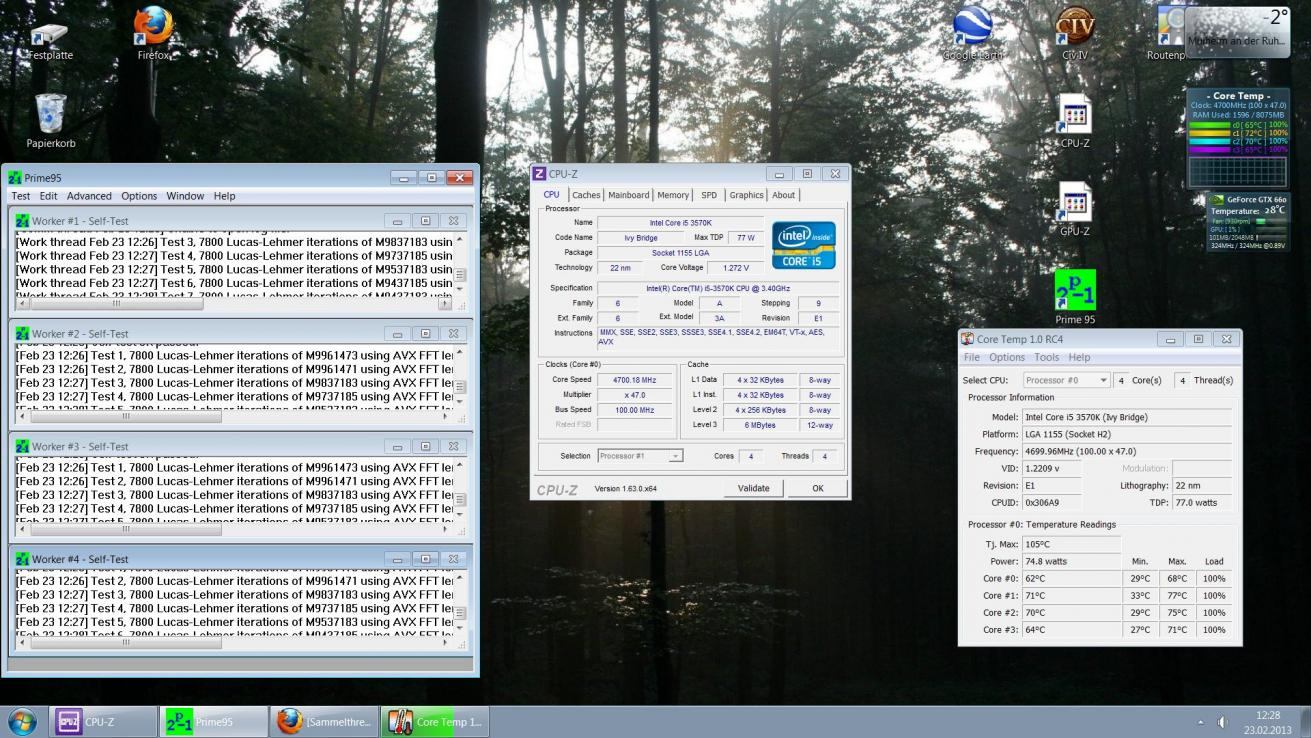The width and height of the screenshot is (1311, 738).
Task: Click Worker #4 scroll right arrow
Action: (446, 642)
